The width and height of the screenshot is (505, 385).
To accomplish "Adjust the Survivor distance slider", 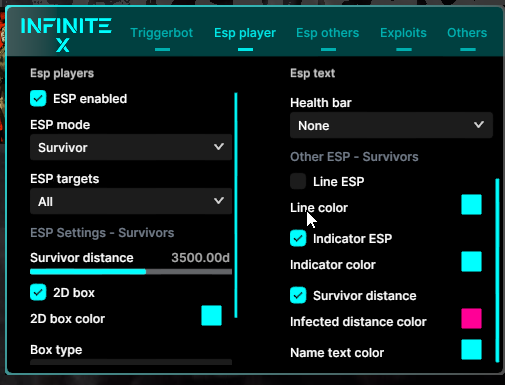I will (131, 272).
